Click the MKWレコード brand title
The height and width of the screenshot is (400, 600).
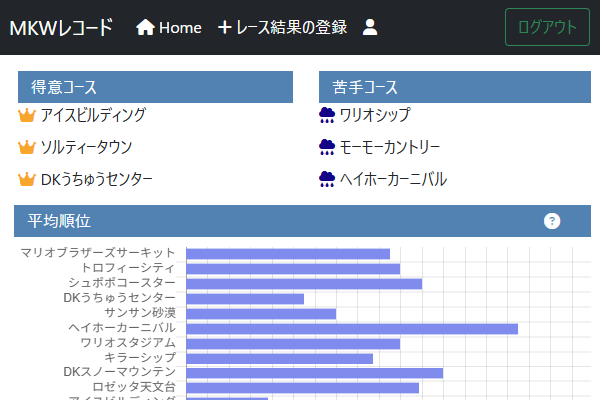61,27
